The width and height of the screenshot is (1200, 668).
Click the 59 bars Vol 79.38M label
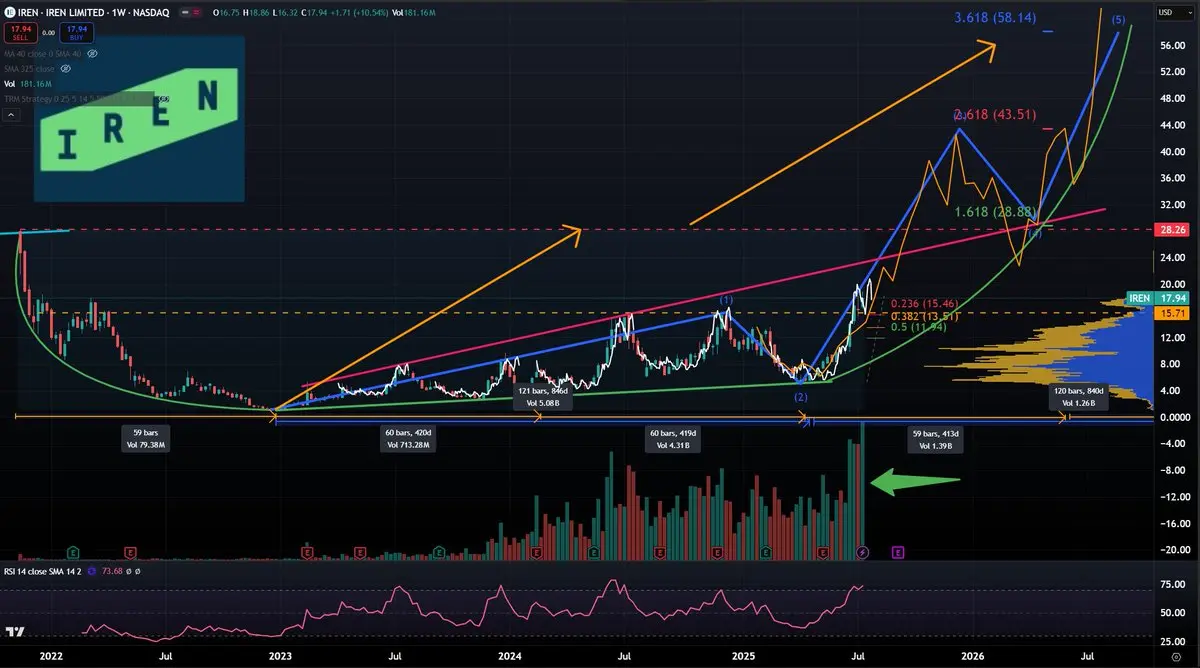(147, 437)
